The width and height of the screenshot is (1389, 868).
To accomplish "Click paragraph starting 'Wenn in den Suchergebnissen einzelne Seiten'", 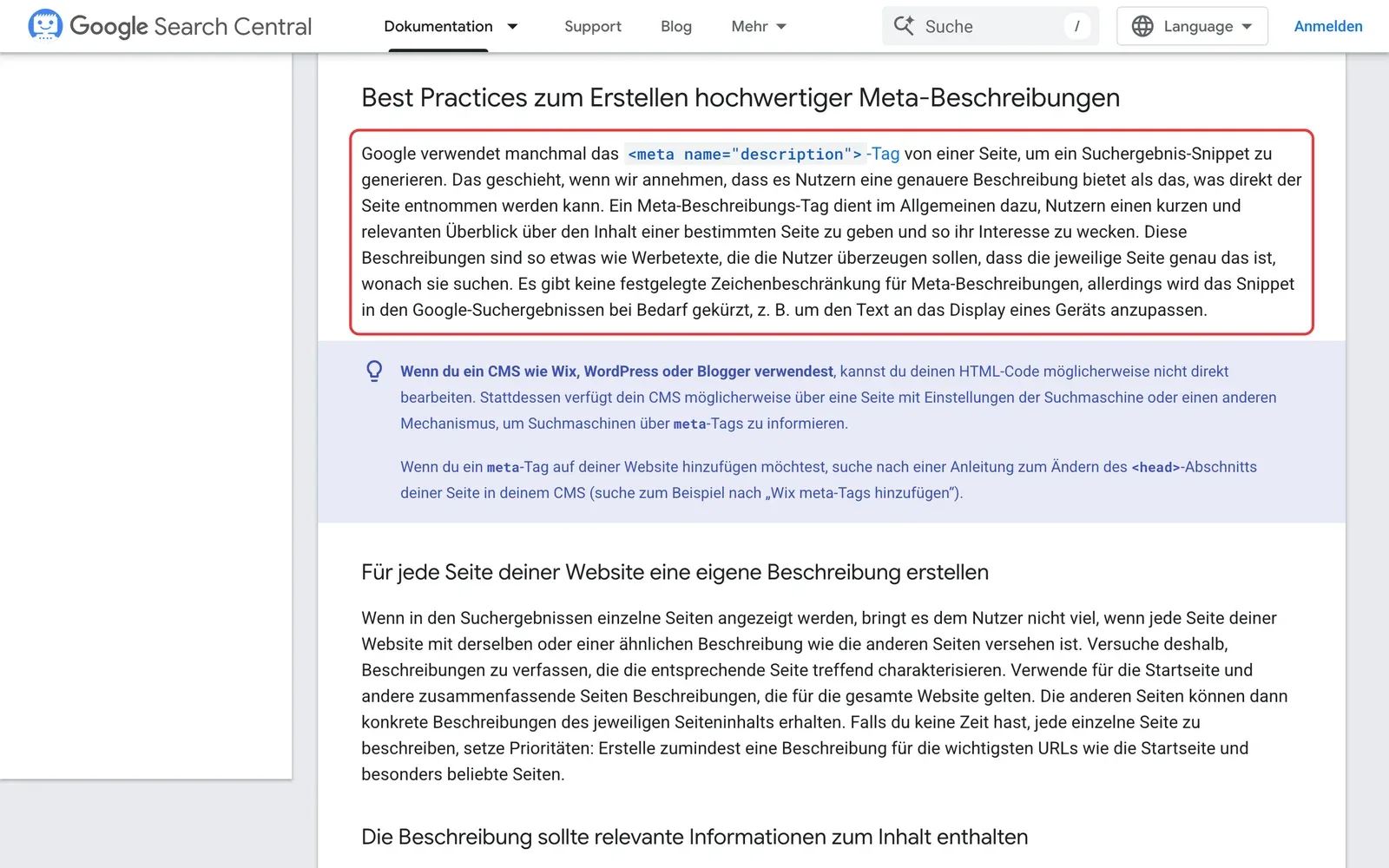I will pyautogui.click(x=825, y=696).
